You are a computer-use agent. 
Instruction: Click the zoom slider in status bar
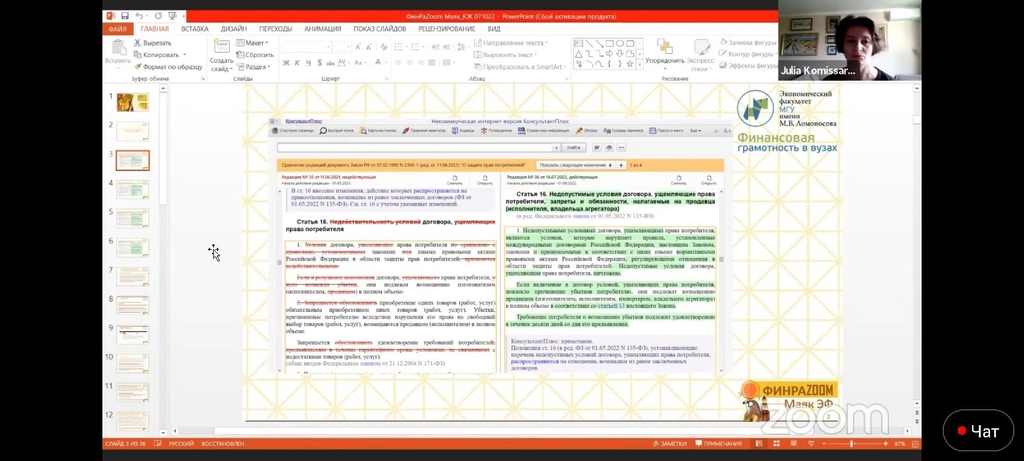pyautogui.click(x=852, y=444)
